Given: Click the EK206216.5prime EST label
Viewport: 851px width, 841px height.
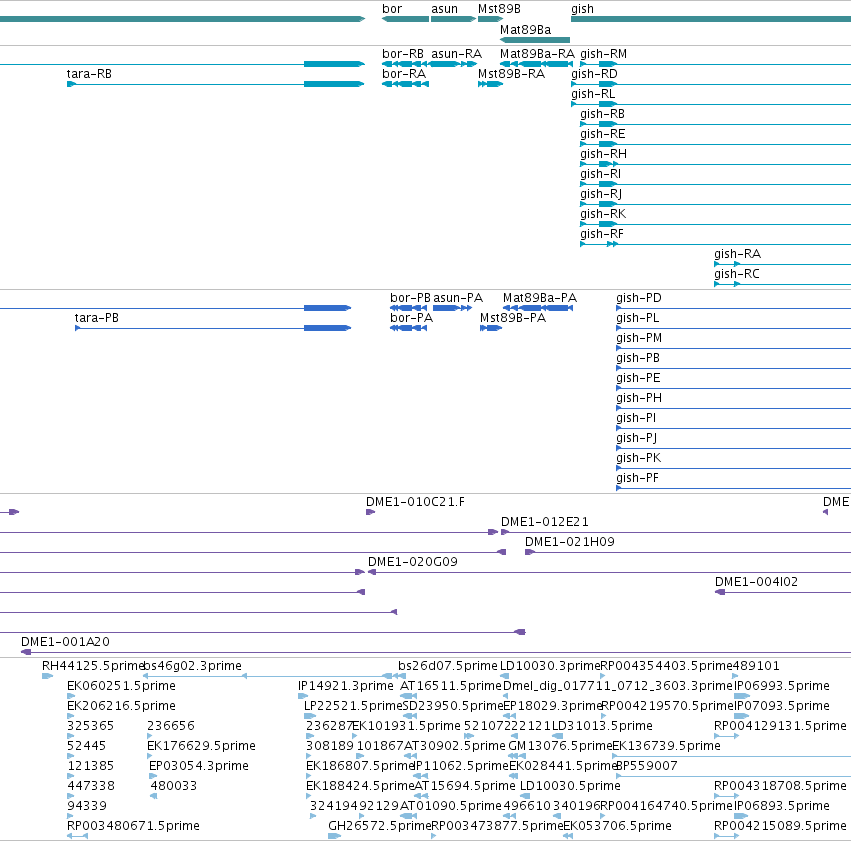Looking at the screenshot, I should pos(122,706).
